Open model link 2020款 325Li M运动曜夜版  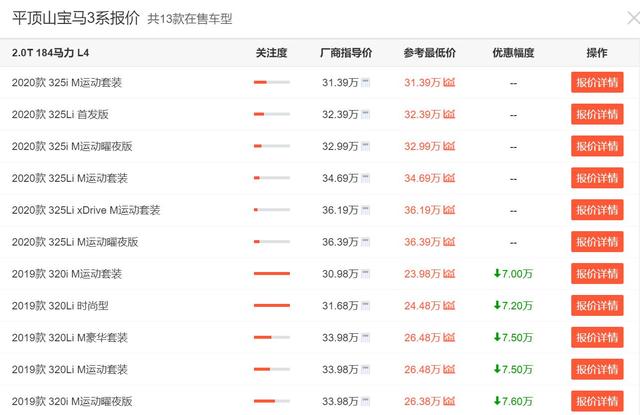pos(75,242)
